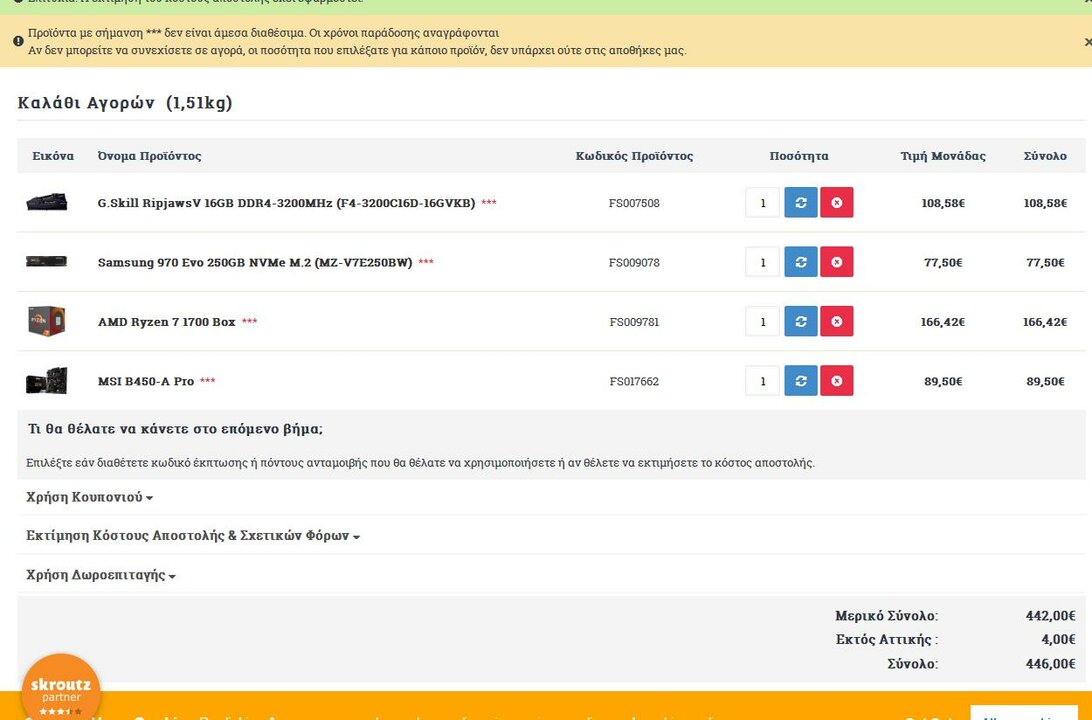Click the Όνομα Προϊόντος column header
The image size is (1092, 720).
[x=149, y=156]
